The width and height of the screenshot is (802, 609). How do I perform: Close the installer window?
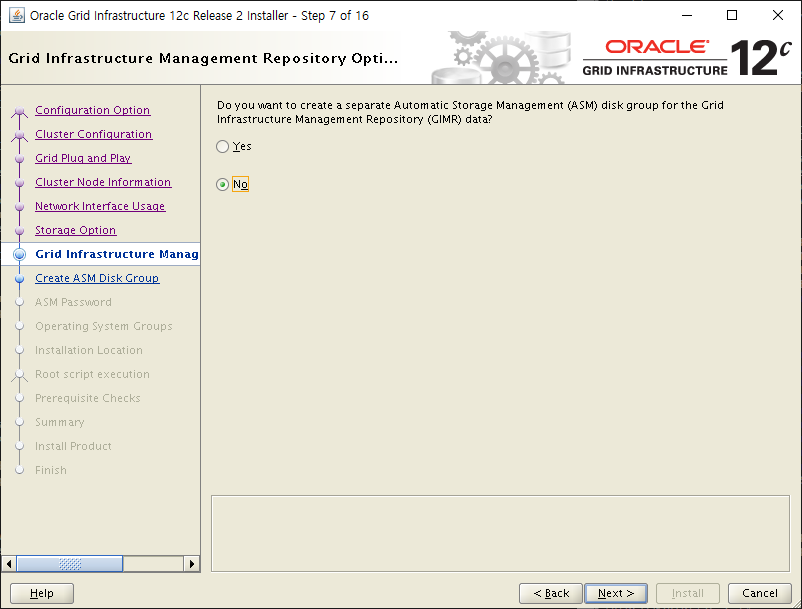[777, 15]
